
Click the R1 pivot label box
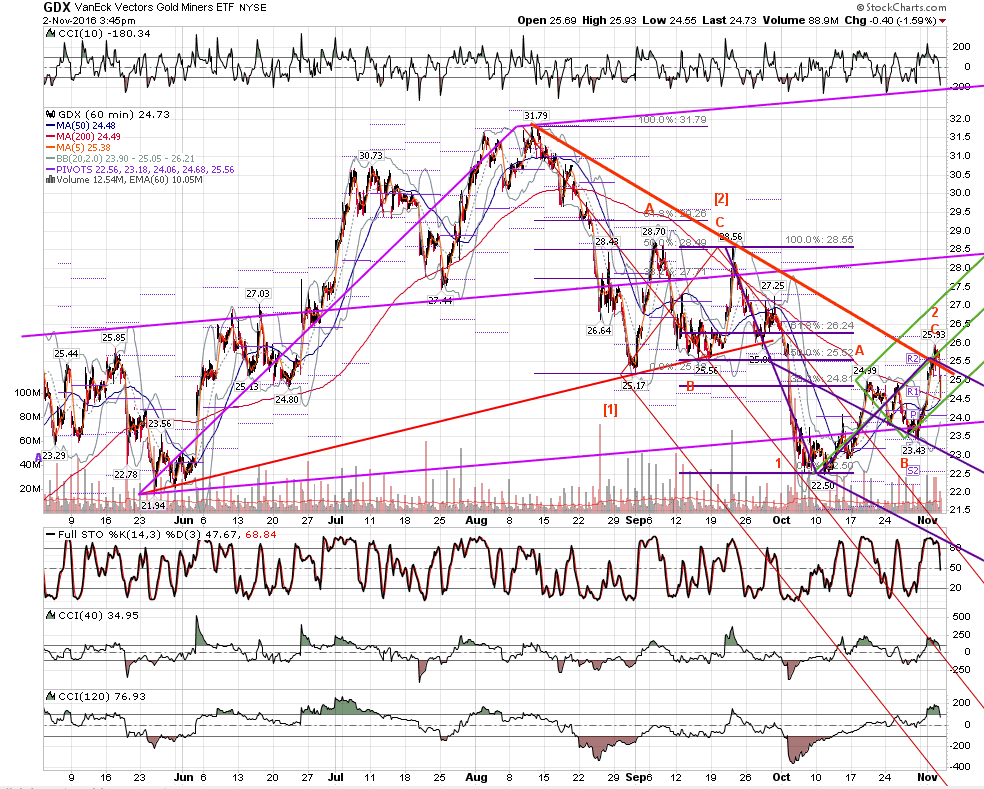913,392
